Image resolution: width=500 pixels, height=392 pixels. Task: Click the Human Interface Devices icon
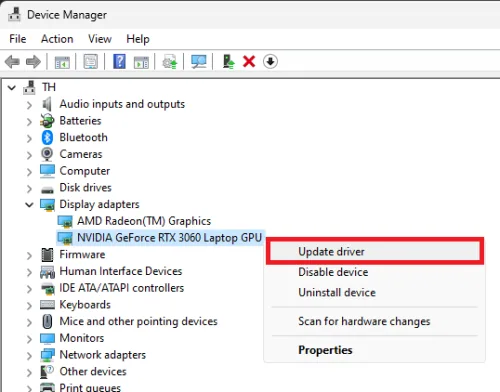pyautogui.click(x=47, y=272)
